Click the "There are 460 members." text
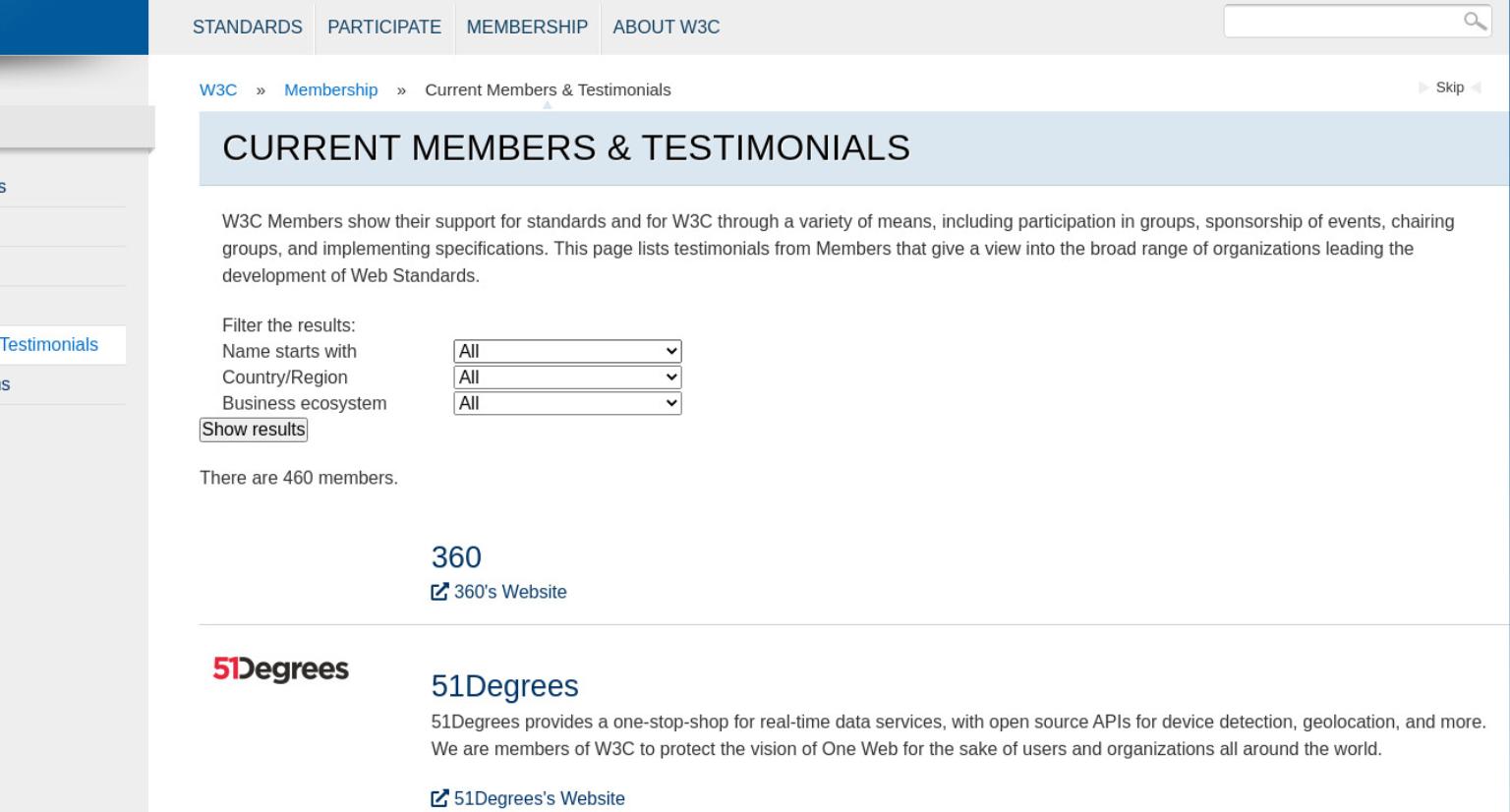The height and width of the screenshot is (812, 1510). tap(299, 478)
